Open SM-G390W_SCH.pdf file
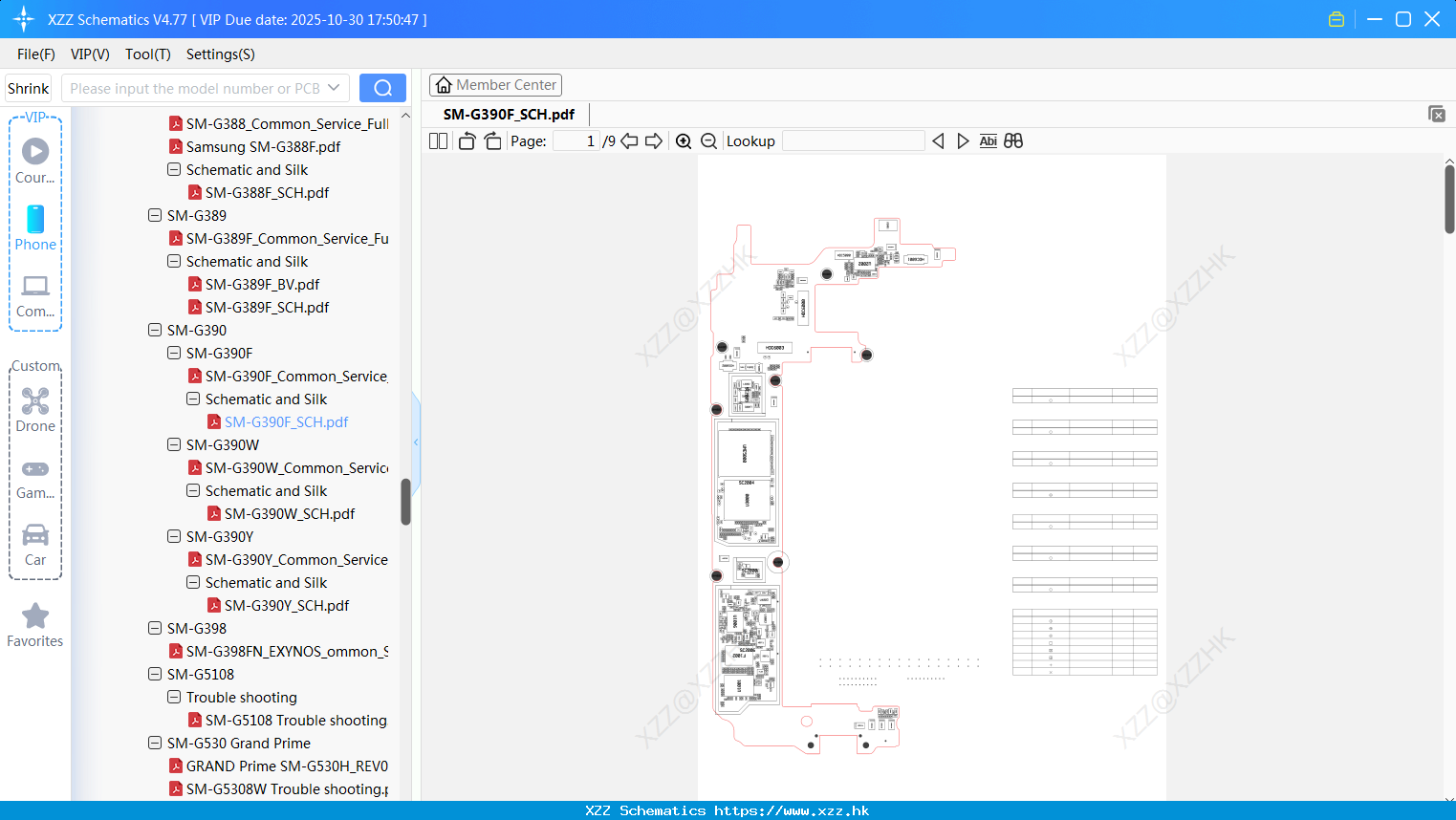 point(289,513)
